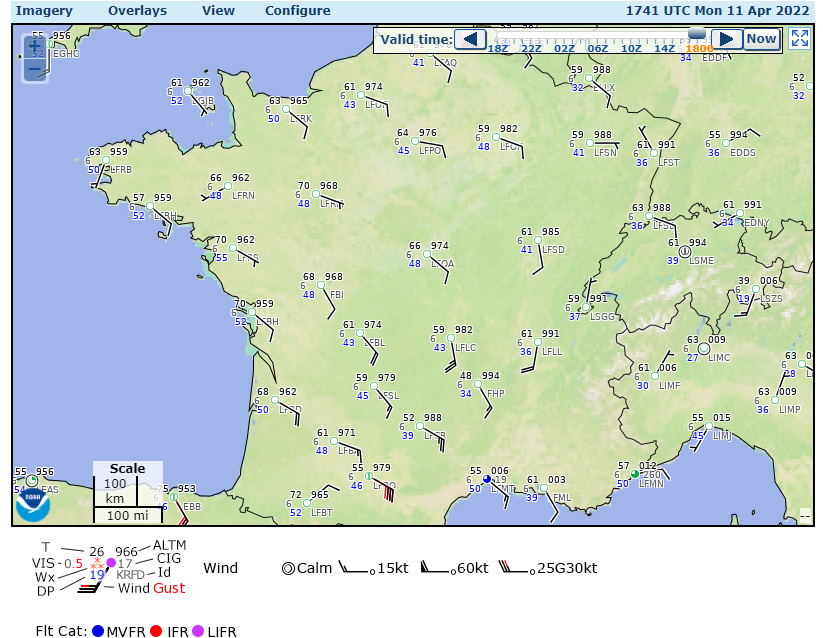Zoom in using the map plus icon
This screenshot has width=823, height=638.
pos(33,45)
